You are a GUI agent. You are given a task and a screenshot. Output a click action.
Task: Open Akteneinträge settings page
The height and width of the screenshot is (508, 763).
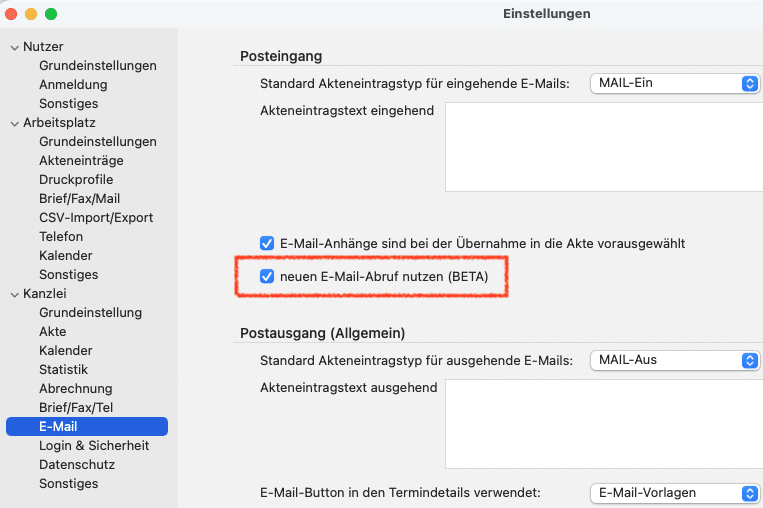tap(81, 161)
